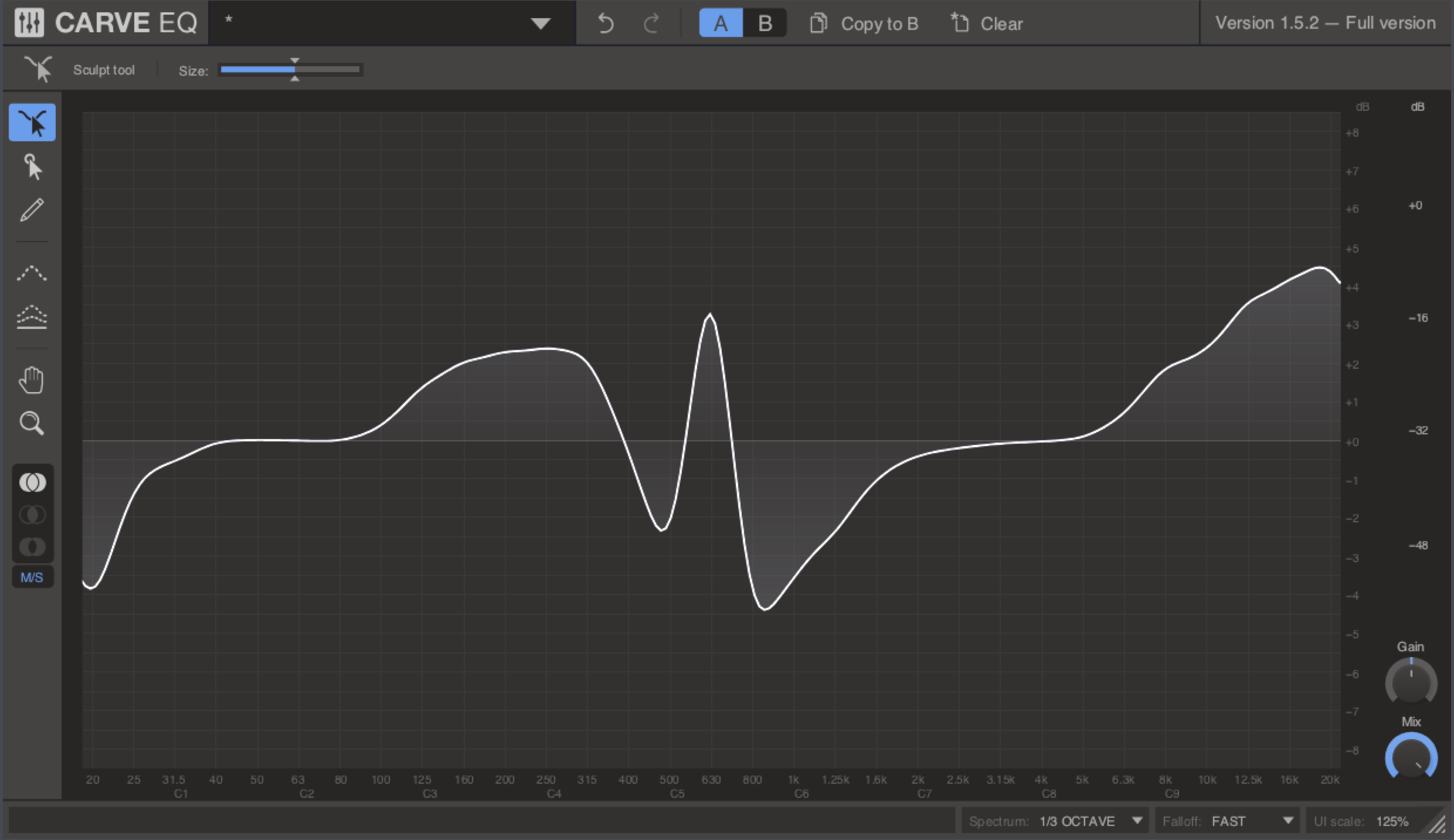Viewport: 1454px width, 840px height.
Task: Select the point edit cursor tool
Action: [32, 167]
